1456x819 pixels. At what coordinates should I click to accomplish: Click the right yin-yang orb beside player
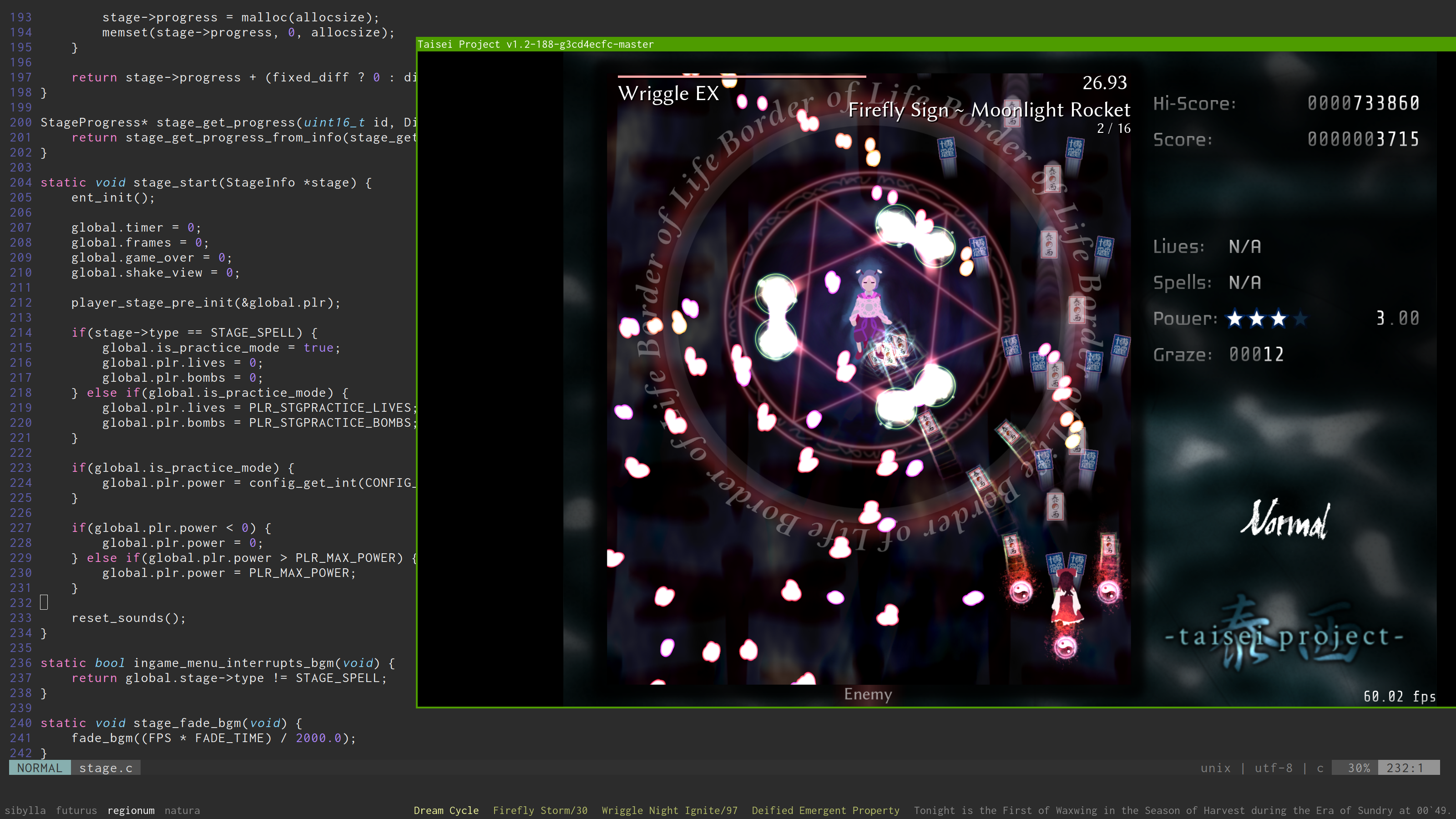[1108, 592]
